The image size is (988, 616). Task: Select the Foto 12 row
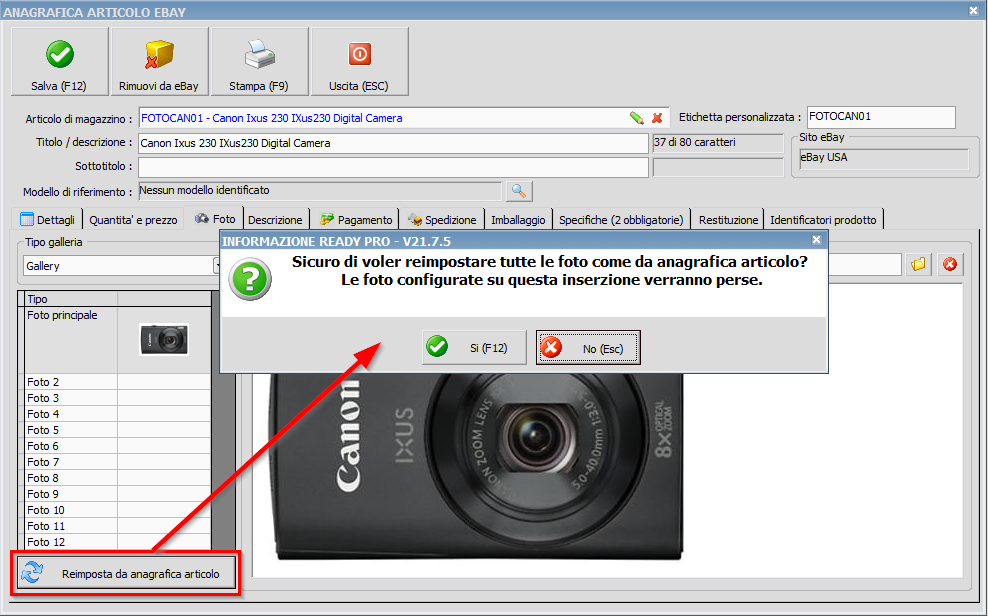click(118, 542)
